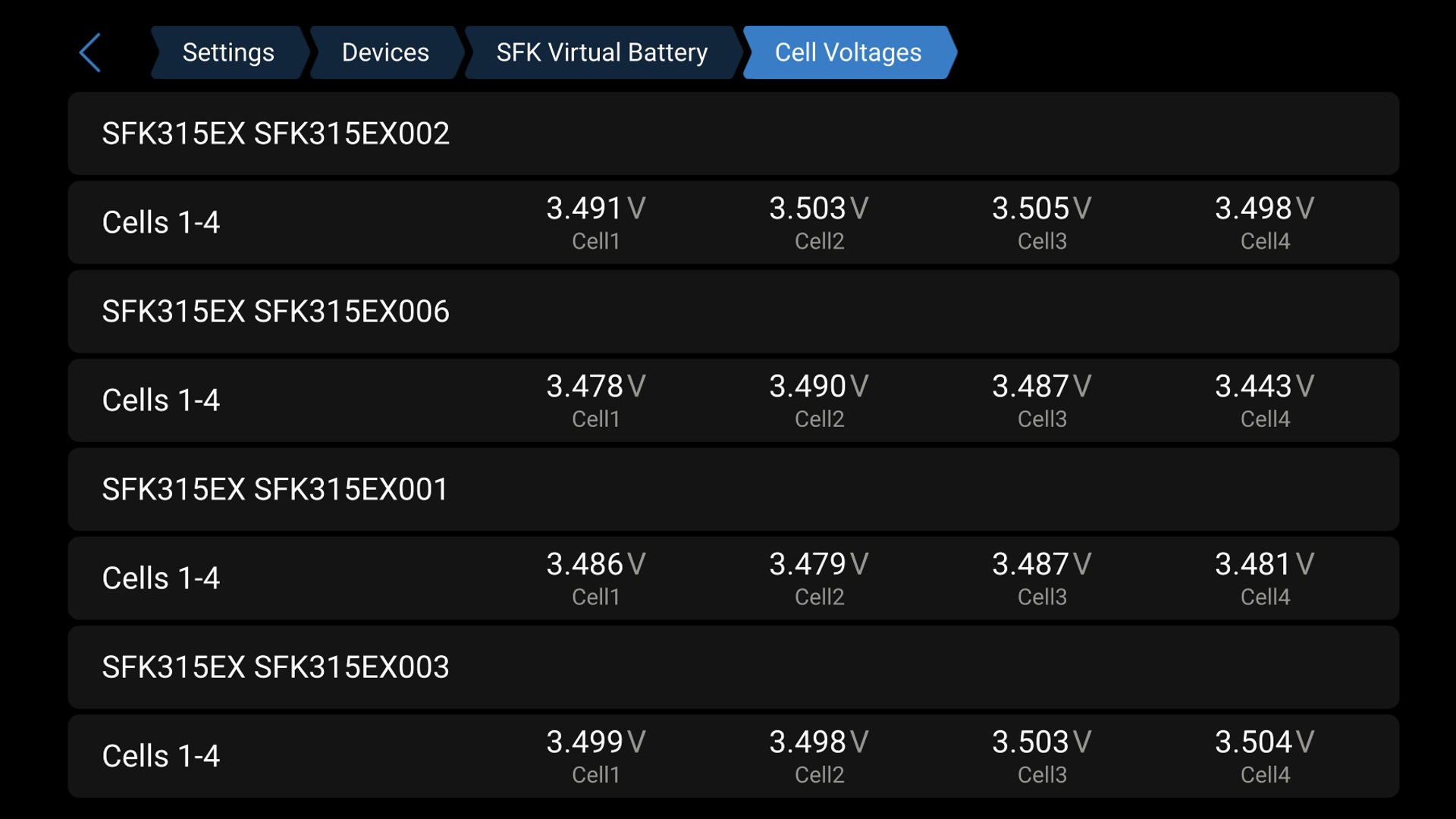Click Cell3 reading 3.487 V of SFK315EX001
1456x819 pixels.
[x=1040, y=565]
